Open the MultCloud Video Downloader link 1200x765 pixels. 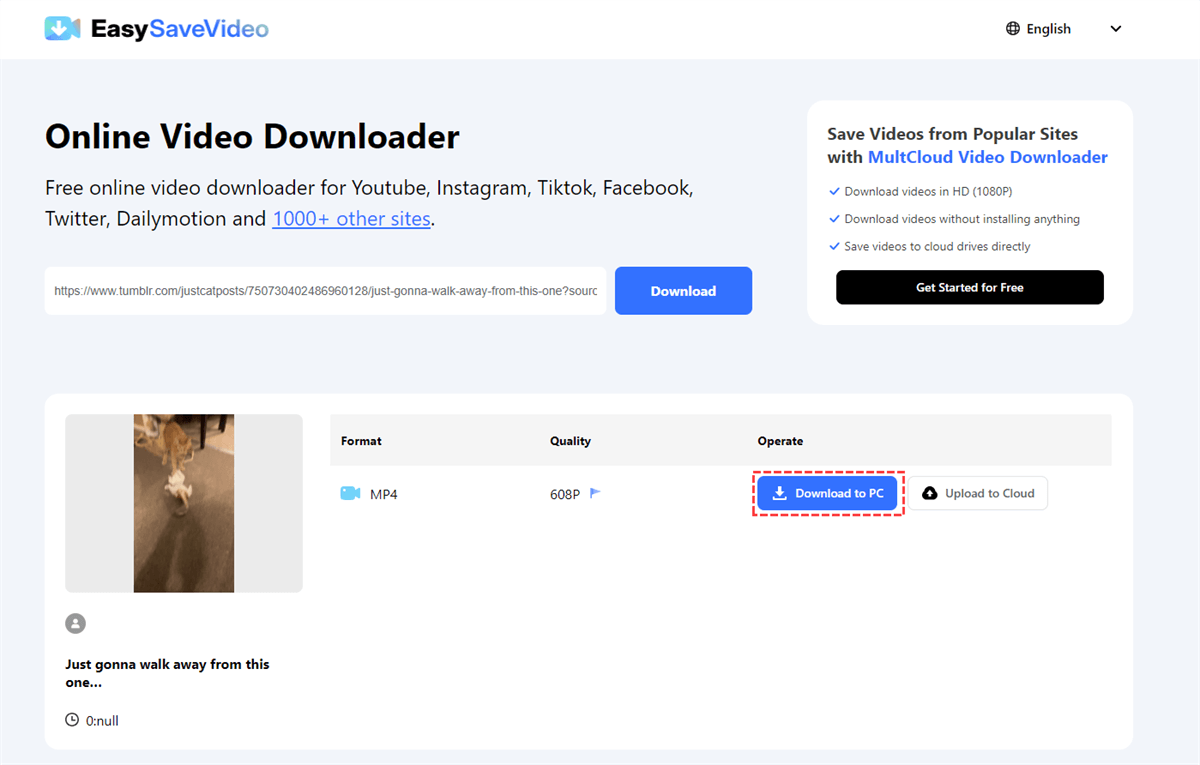[988, 157]
